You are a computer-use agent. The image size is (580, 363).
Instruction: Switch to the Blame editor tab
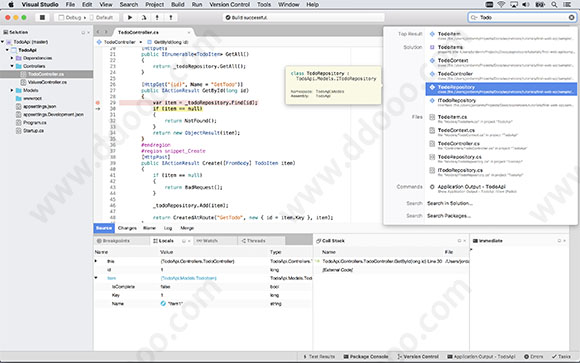coord(149,228)
